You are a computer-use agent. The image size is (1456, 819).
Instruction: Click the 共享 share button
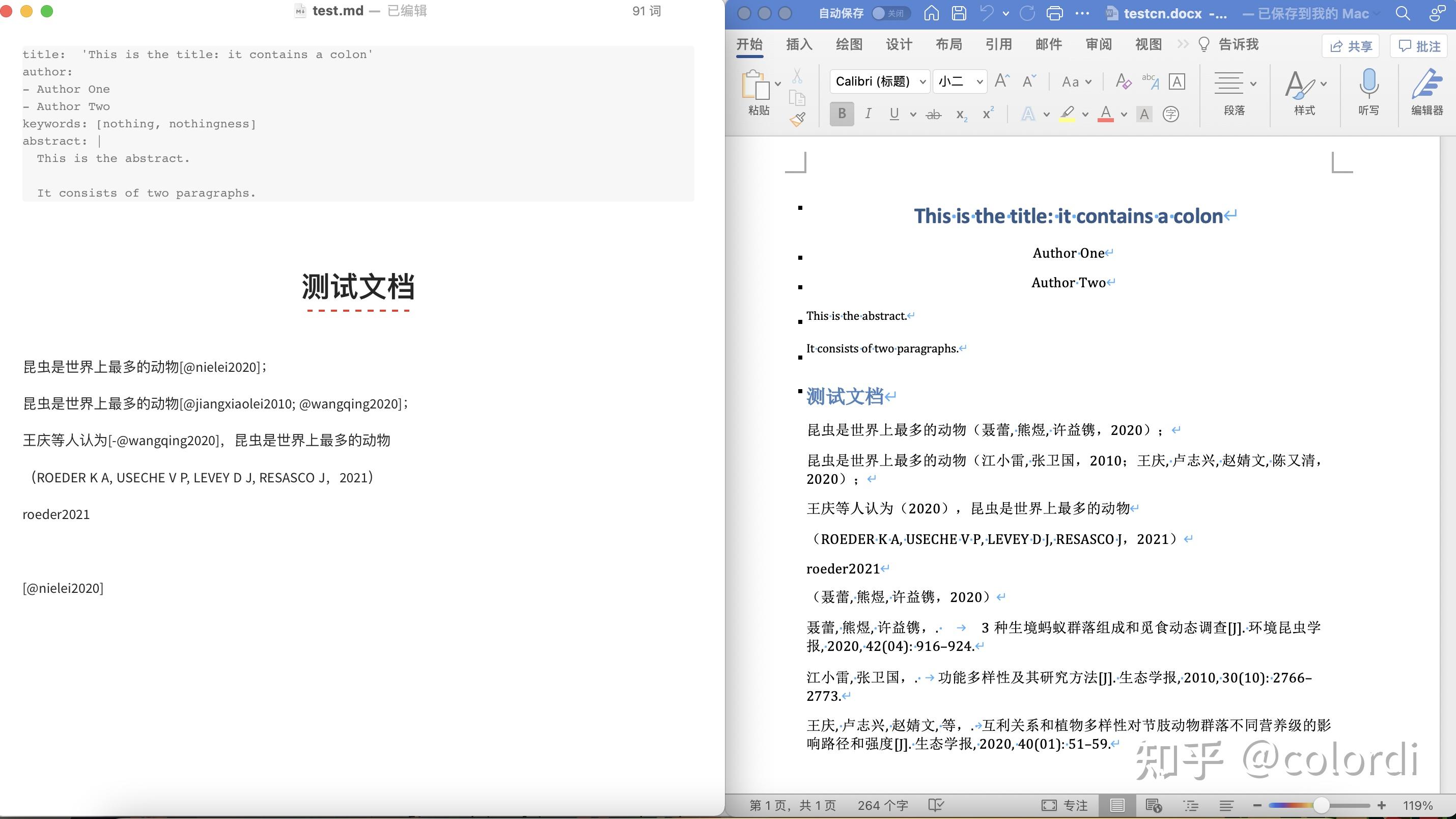tap(1351, 46)
